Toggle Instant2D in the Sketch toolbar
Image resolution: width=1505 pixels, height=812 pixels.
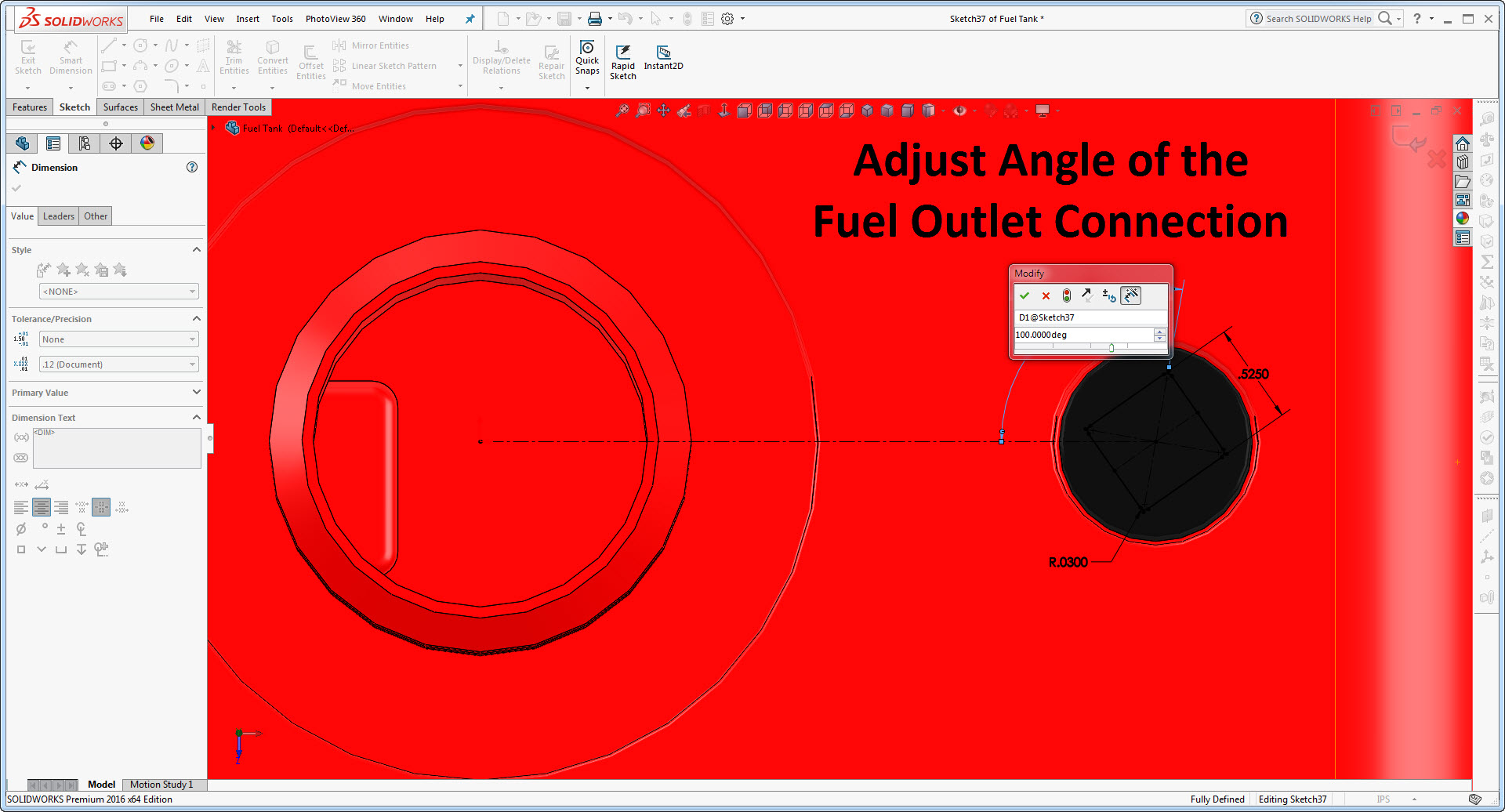tap(663, 58)
